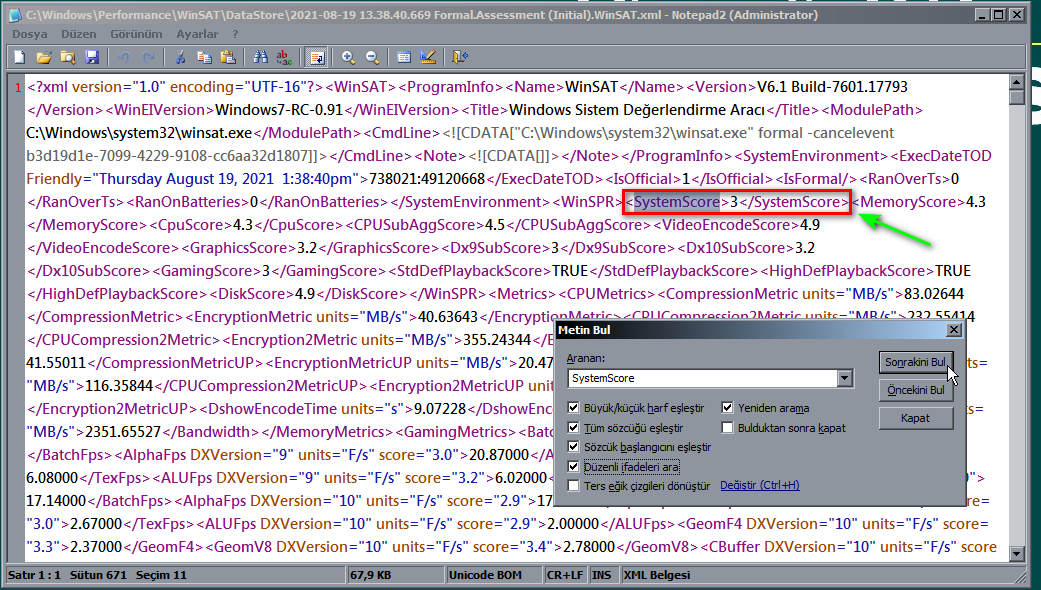Zoom out with the minus magnifier icon

(x=372, y=58)
